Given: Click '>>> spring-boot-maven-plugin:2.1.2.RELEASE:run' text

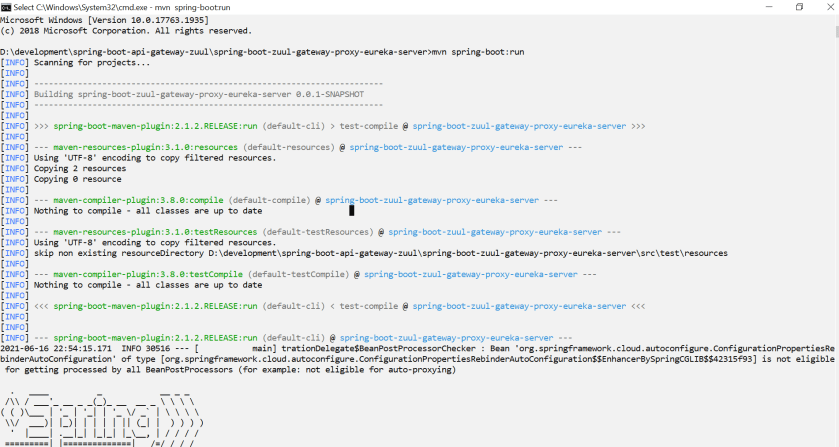Looking at the screenshot, I should tap(146, 126).
